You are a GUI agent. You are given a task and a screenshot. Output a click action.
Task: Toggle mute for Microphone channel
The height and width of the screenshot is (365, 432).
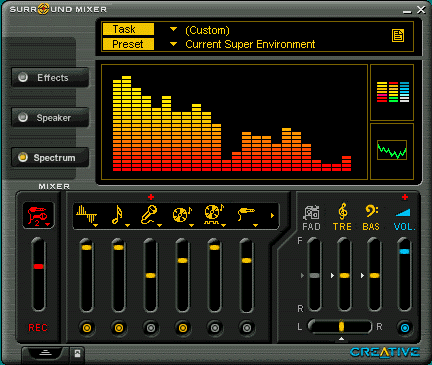pyautogui.click(x=151, y=328)
